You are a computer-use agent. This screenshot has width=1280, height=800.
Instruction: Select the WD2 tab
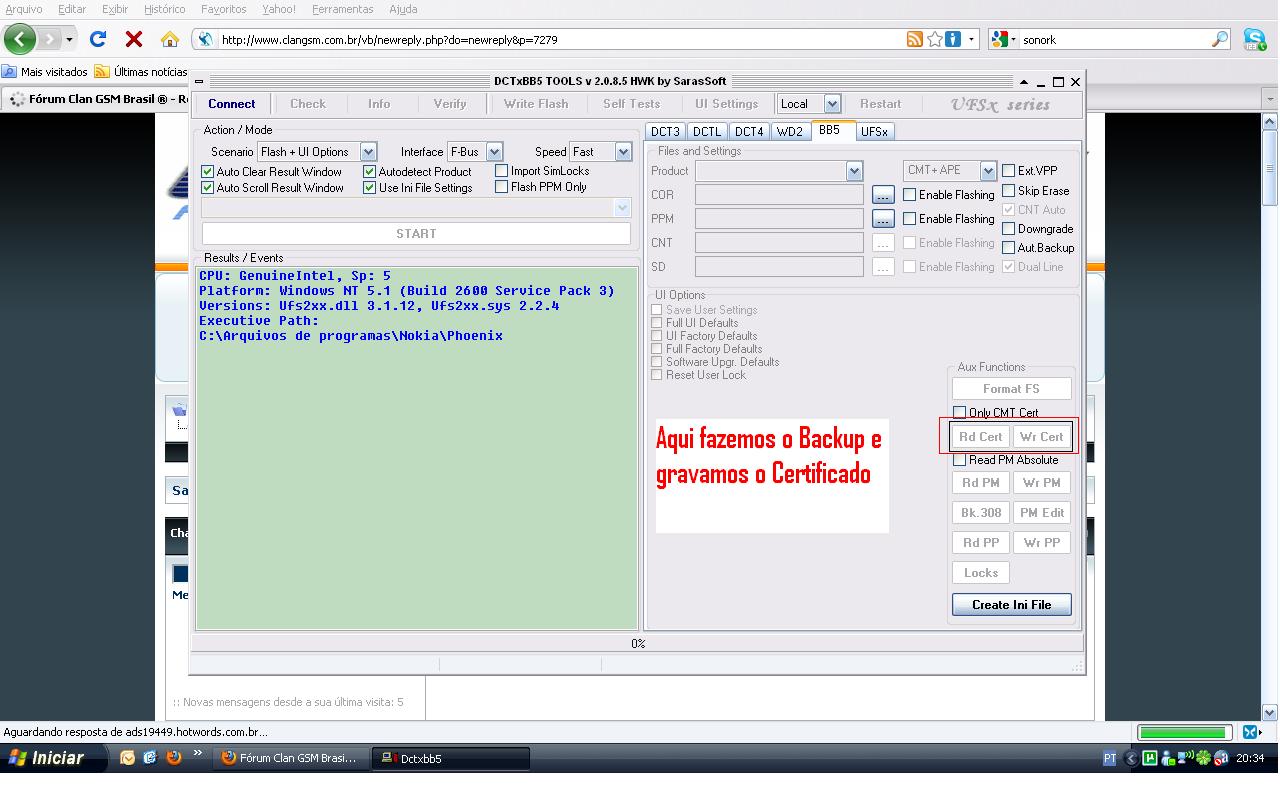pos(790,132)
